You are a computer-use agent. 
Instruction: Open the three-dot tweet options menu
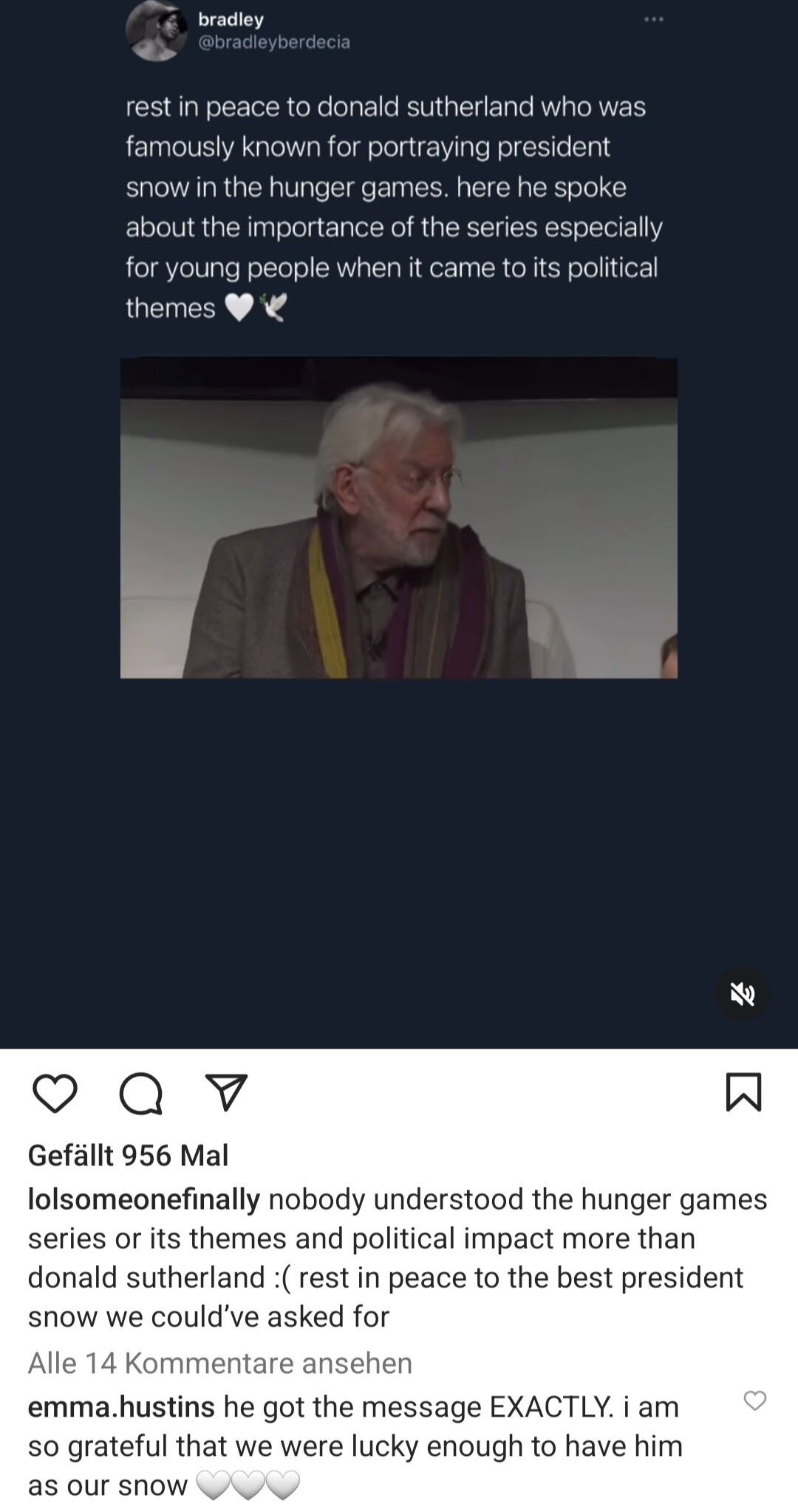click(654, 19)
